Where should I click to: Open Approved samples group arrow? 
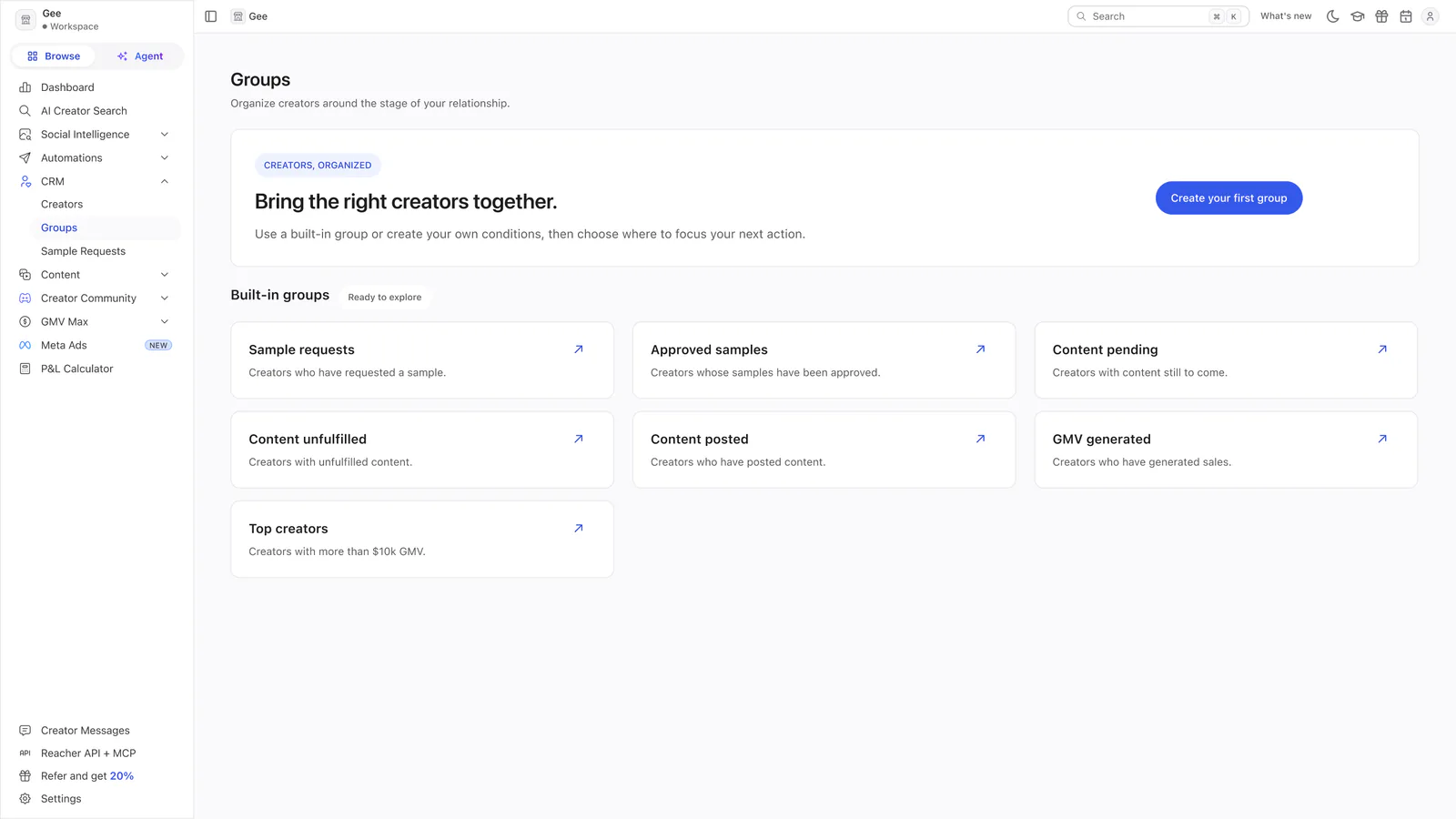(981, 349)
